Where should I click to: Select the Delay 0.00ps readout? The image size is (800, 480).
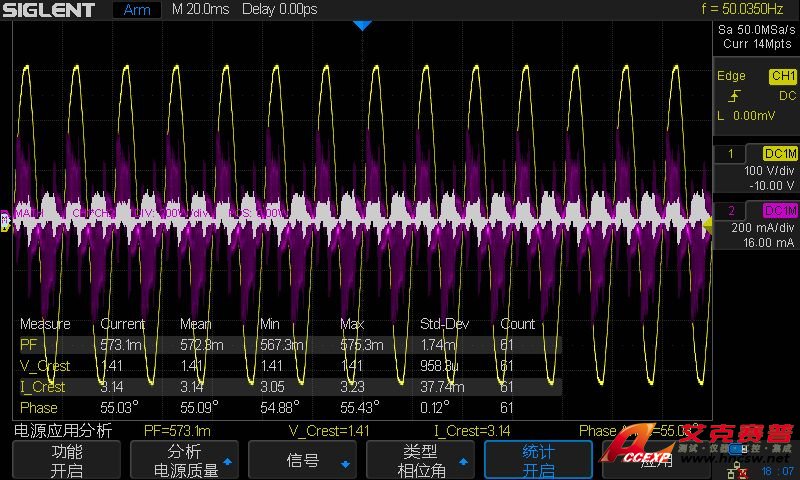[x=281, y=10]
